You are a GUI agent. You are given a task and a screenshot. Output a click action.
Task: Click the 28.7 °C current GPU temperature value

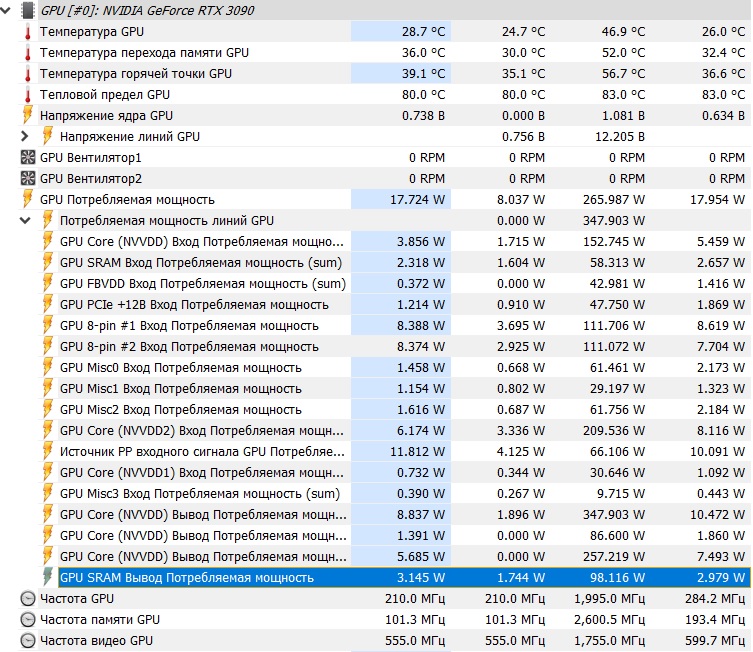tap(424, 32)
